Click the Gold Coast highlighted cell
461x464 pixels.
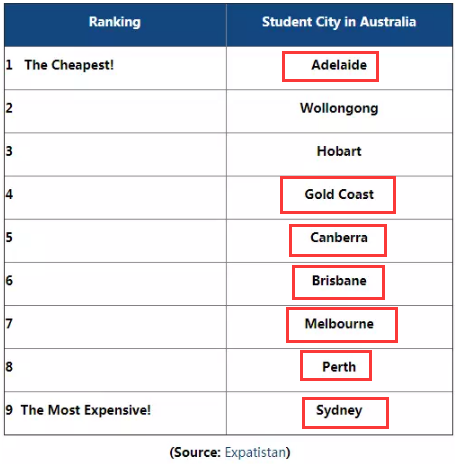pyautogui.click(x=338, y=195)
